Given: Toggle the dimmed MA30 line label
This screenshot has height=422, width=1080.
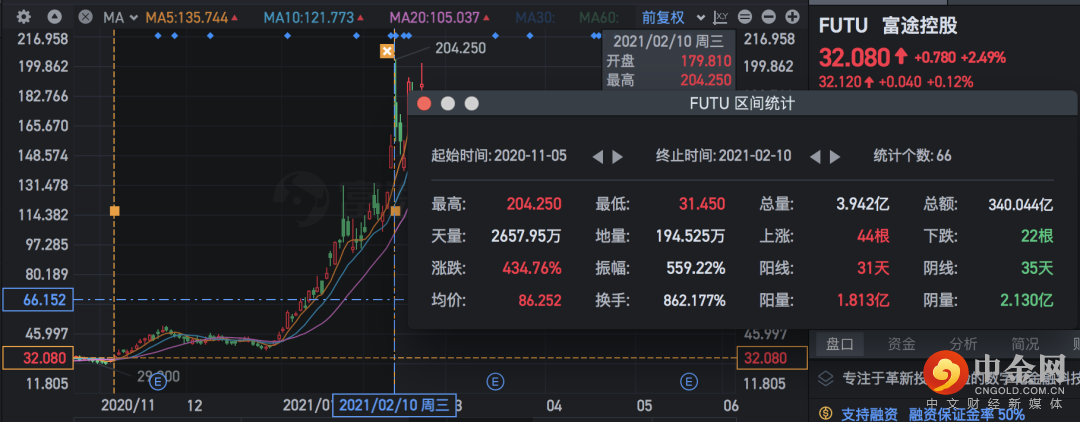Looking at the screenshot, I should coord(536,17).
